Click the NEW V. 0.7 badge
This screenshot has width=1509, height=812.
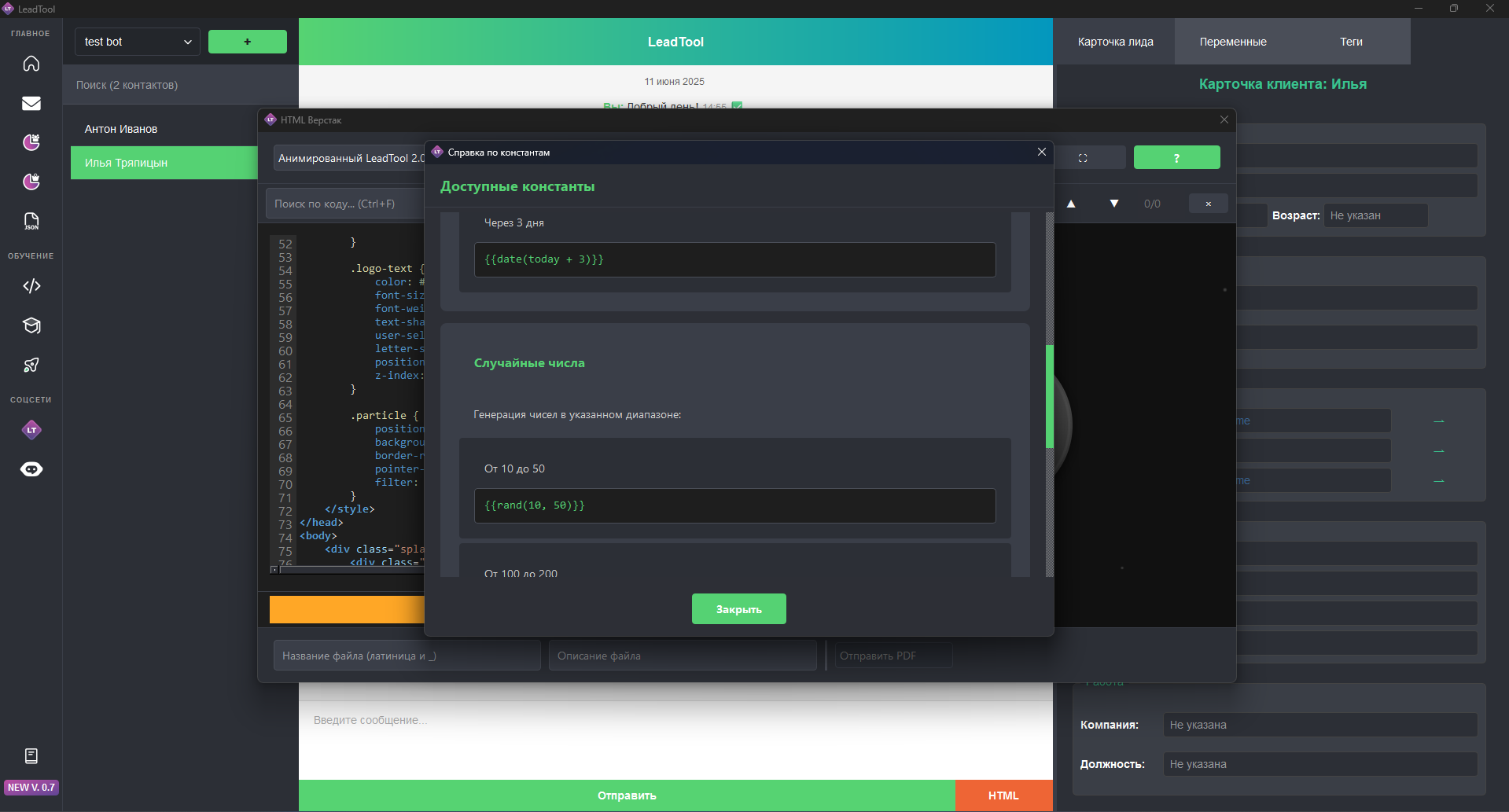31,787
